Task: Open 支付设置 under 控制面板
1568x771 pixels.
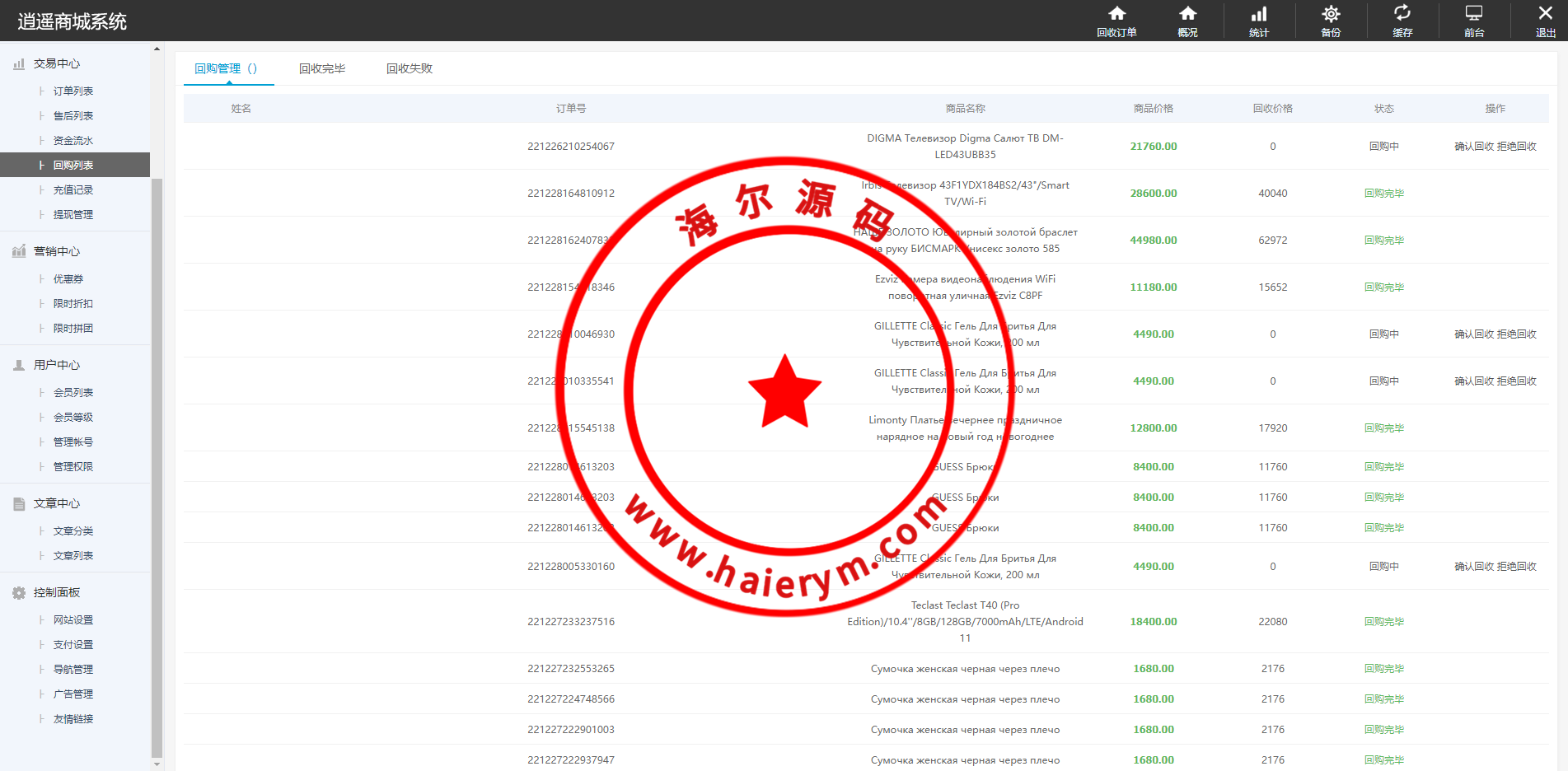Action: [x=73, y=644]
